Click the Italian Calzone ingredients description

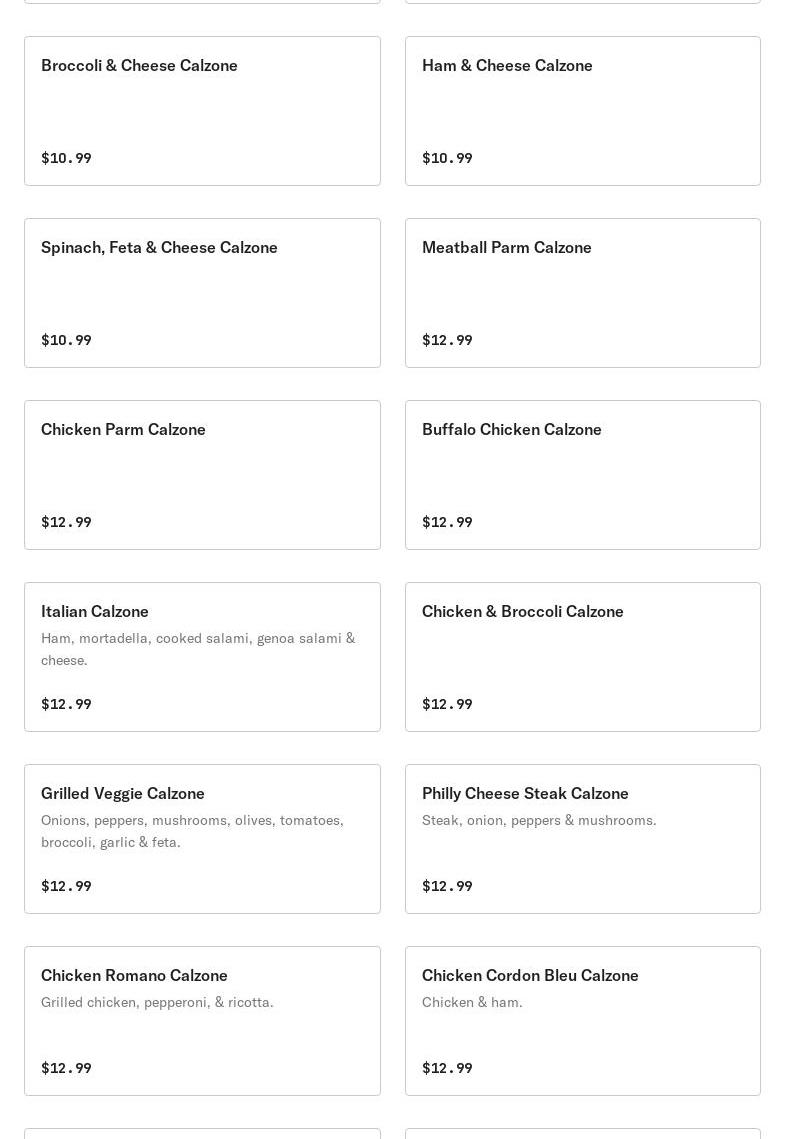tap(197, 648)
